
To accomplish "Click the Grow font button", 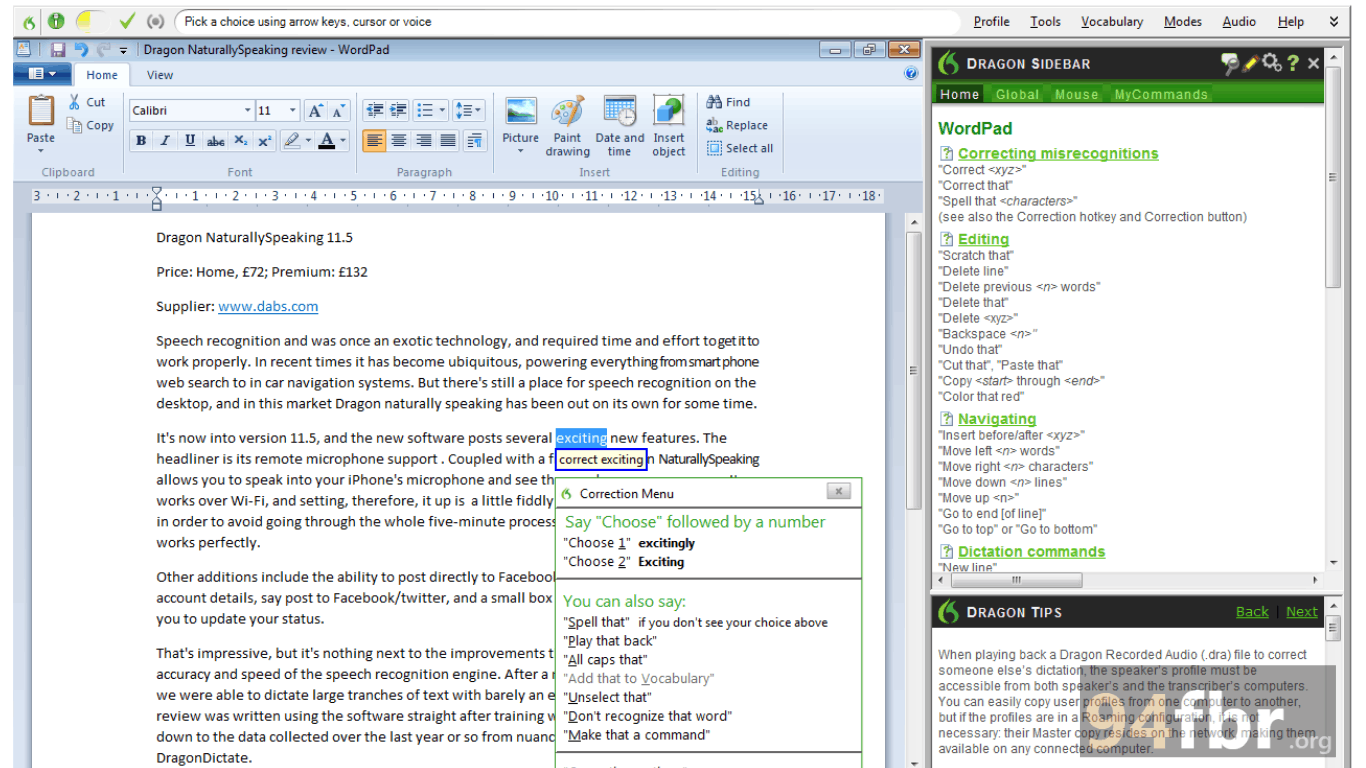I will pyautogui.click(x=315, y=111).
